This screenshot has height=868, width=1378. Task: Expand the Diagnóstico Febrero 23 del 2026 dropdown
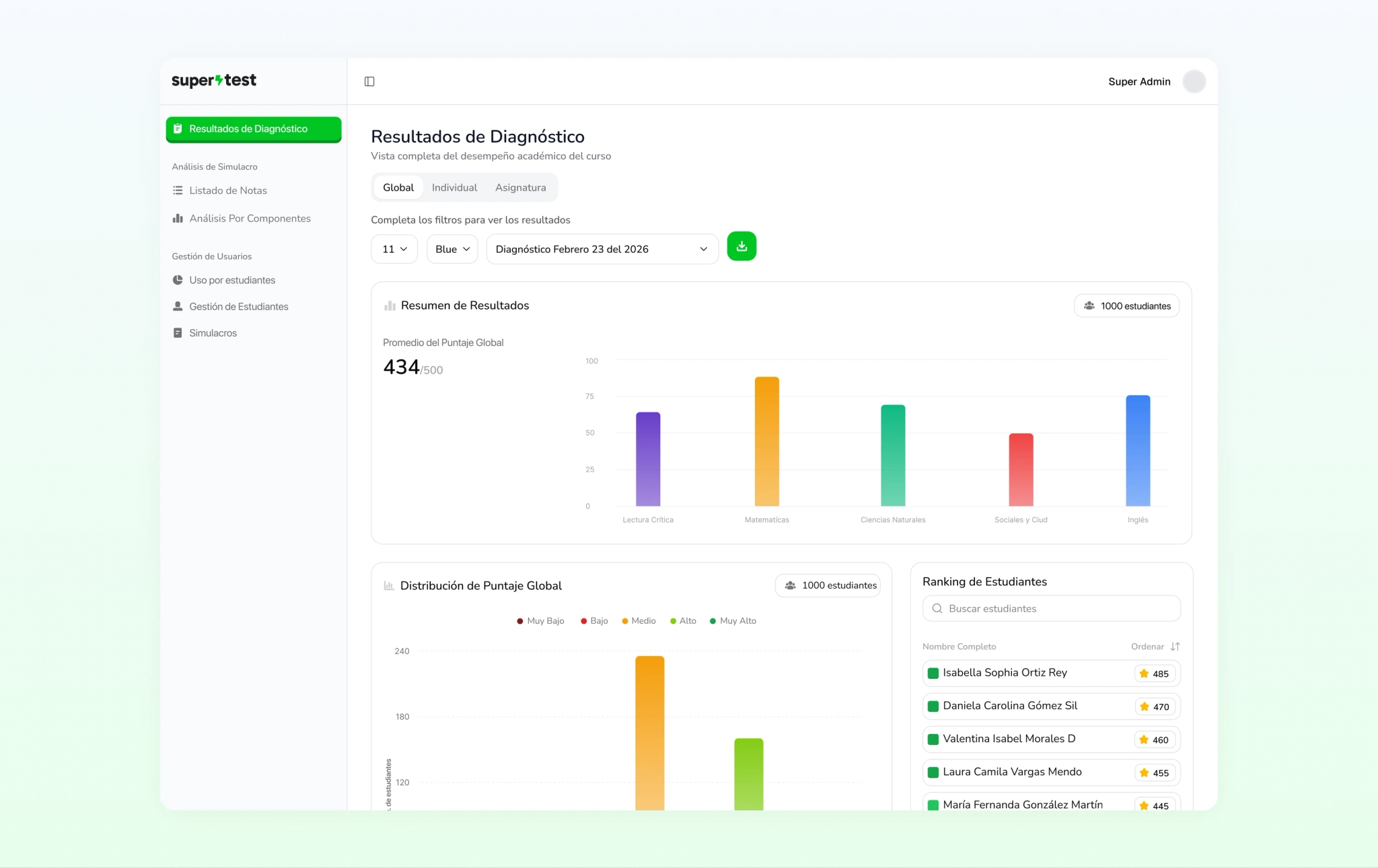tap(602, 249)
